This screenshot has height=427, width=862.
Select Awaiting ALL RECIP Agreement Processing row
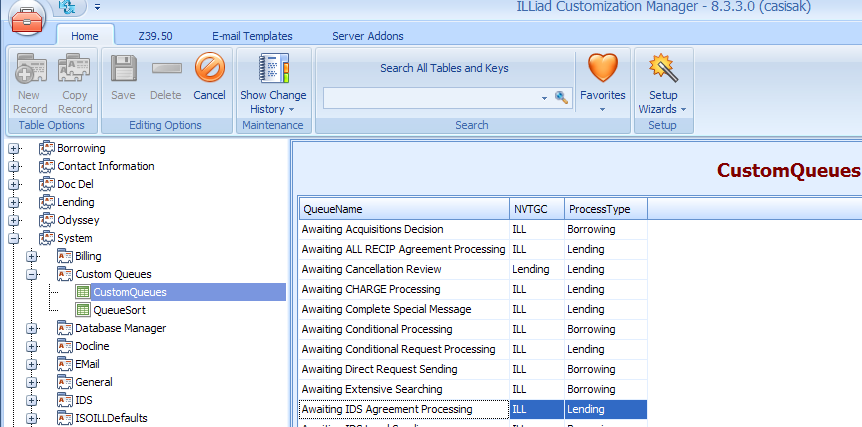coord(473,249)
